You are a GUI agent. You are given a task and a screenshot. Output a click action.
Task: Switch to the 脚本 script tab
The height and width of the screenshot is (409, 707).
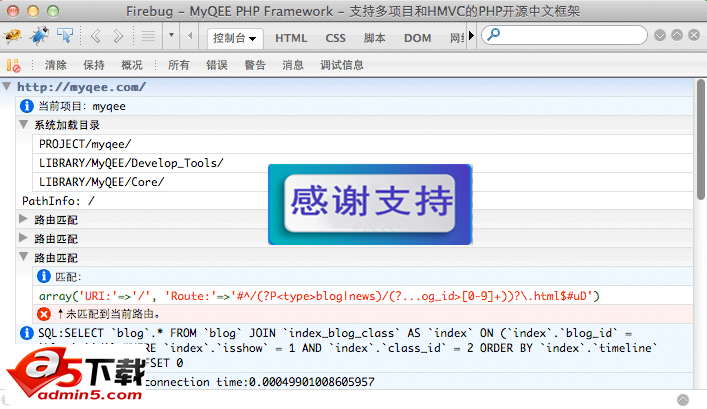[375, 38]
